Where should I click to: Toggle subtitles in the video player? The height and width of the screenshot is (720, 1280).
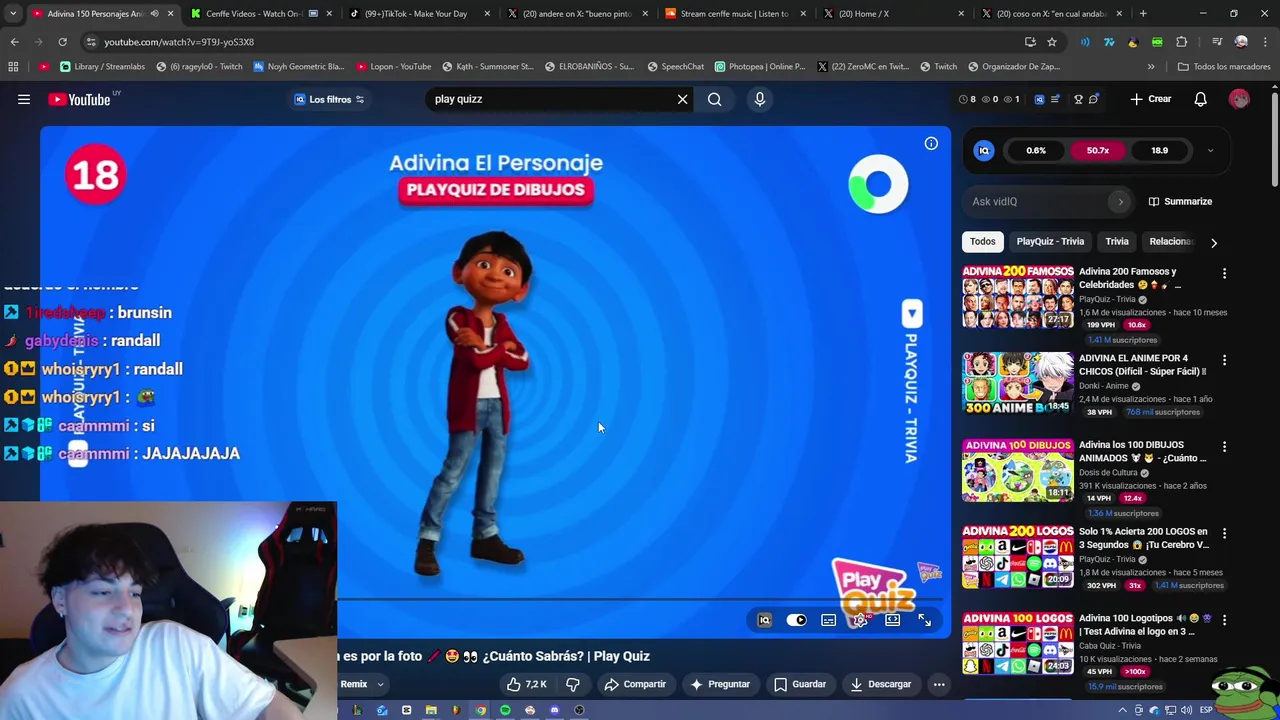pos(828,620)
